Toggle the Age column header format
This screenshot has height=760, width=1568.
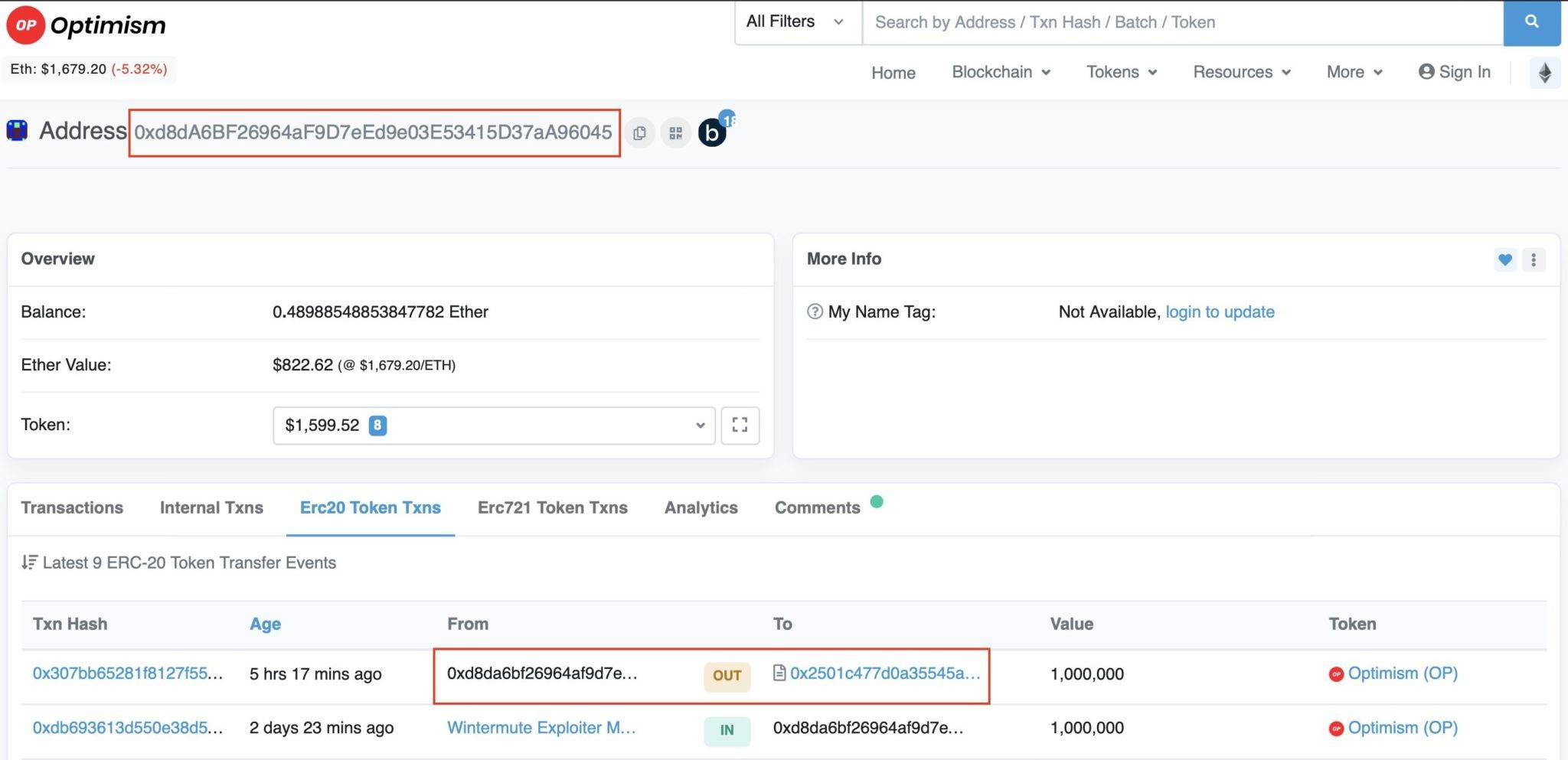265,624
